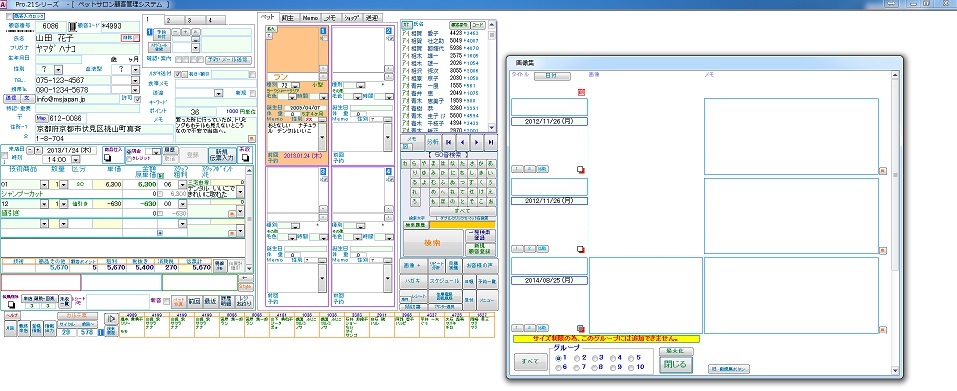
Task: Open the Map for postal code 612-0086
Action: 42,118
